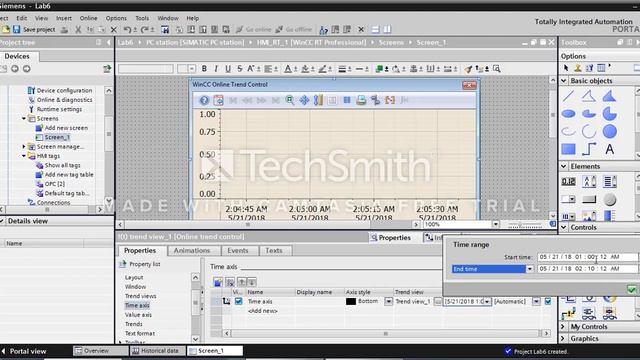
Task: Open the Tools menu
Action: click(x=142, y=18)
